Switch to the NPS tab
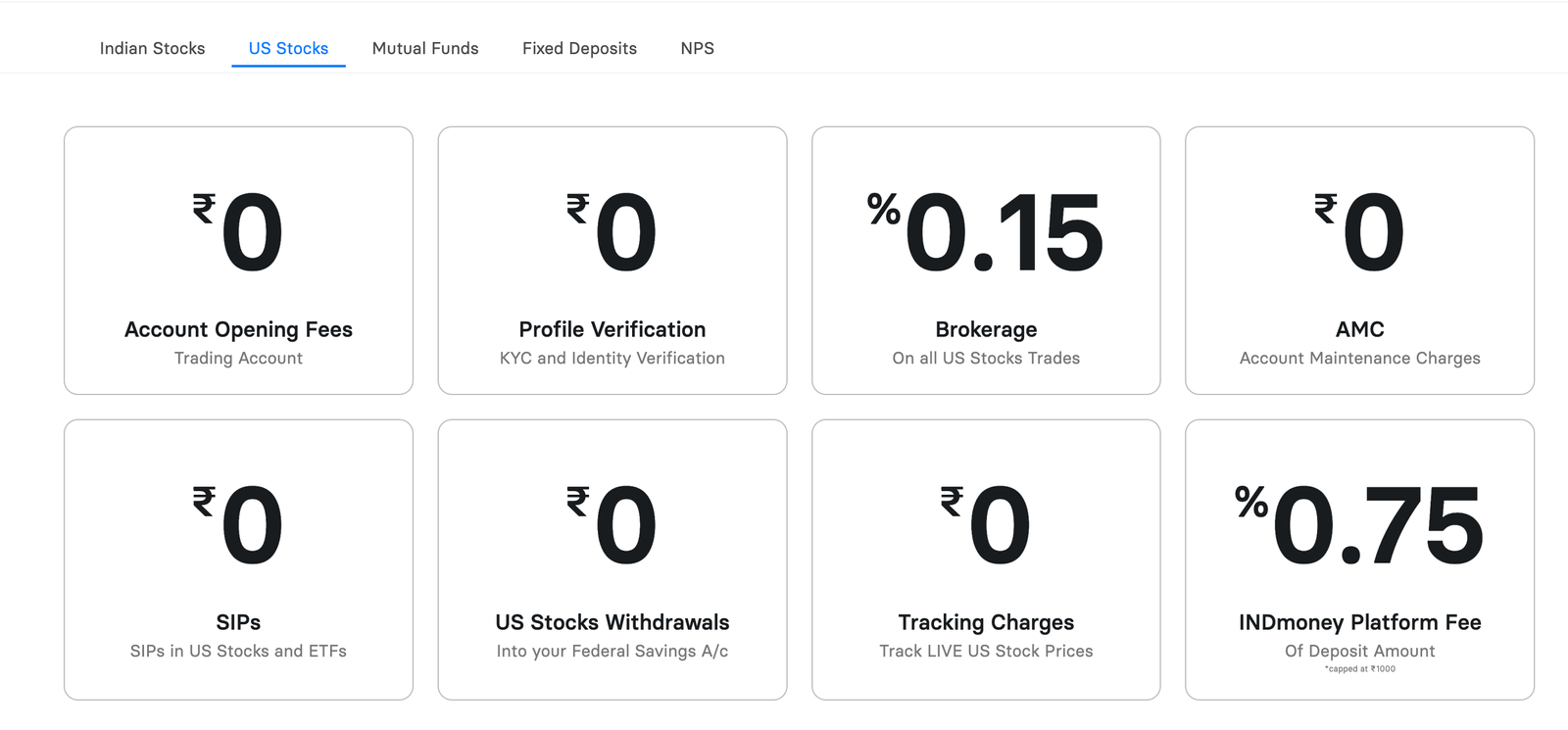 (x=697, y=47)
